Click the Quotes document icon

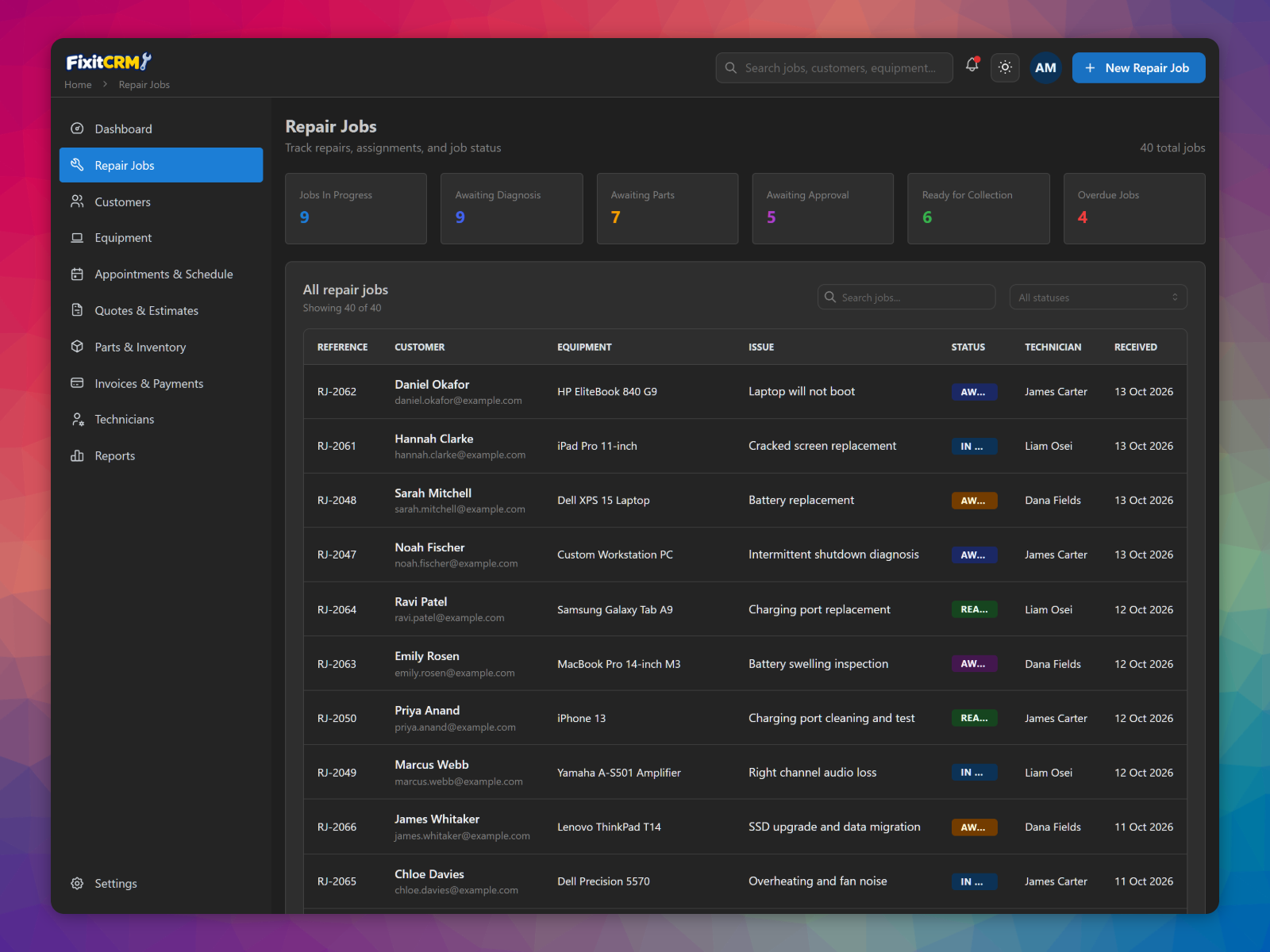[77, 310]
